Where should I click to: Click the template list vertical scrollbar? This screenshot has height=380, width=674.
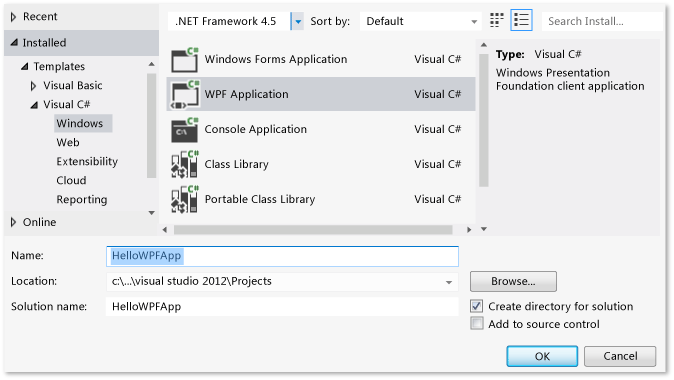(x=484, y=120)
